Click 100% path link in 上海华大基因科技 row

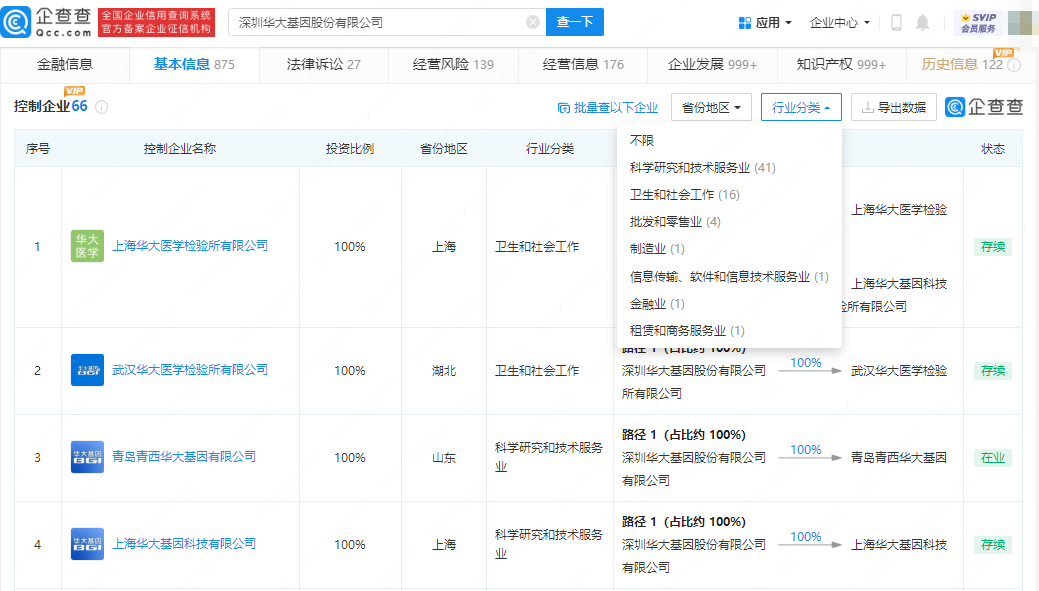[x=806, y=537]
